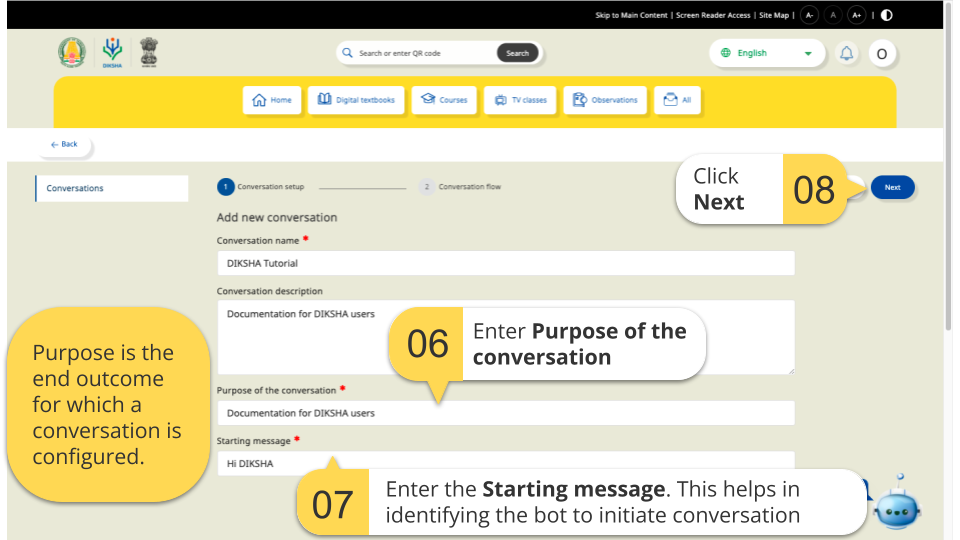Toggle the high contrast mode icon
This screenshot has height=540, width=960.
886,15
